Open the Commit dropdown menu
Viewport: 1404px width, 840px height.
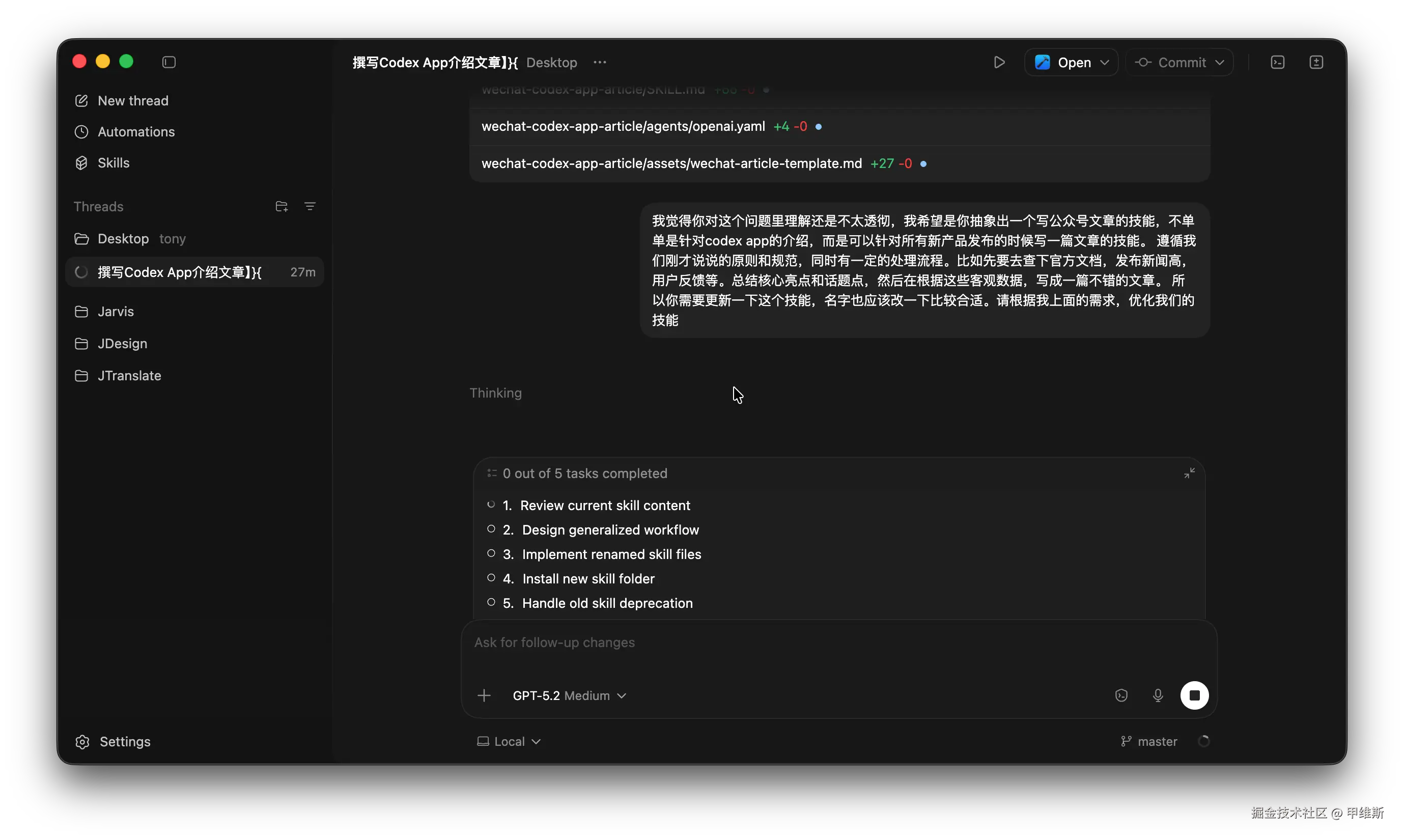1220,62
